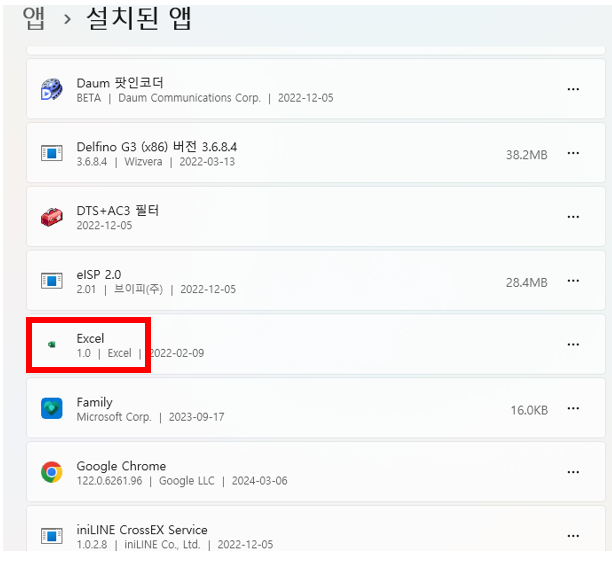Open more options for Daum 팟인코더
The width and height of the screenshot is (612, 563).
click(573, 89)
